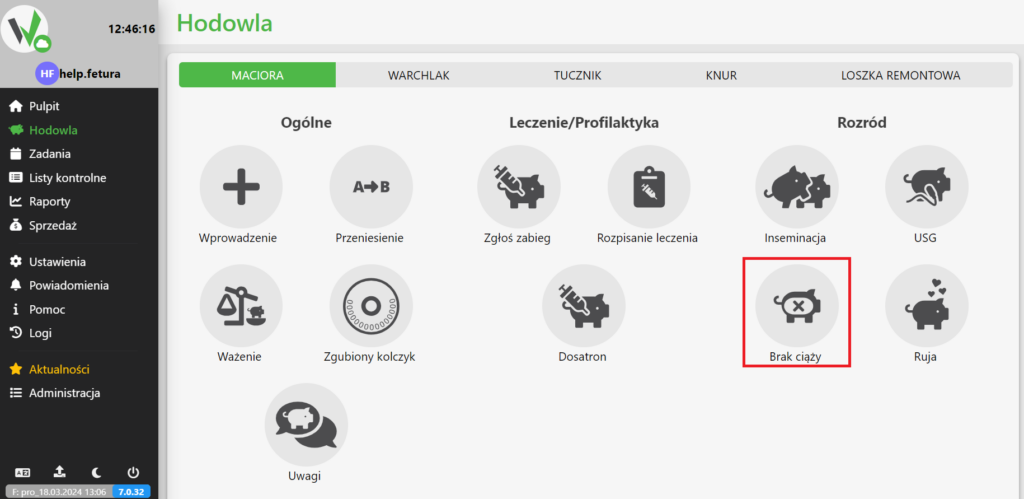Image resolution: width=1024 pixels, height=499 pixels.
Task: Choose the Inseminacja icon
Action: (x=797, y=187)
